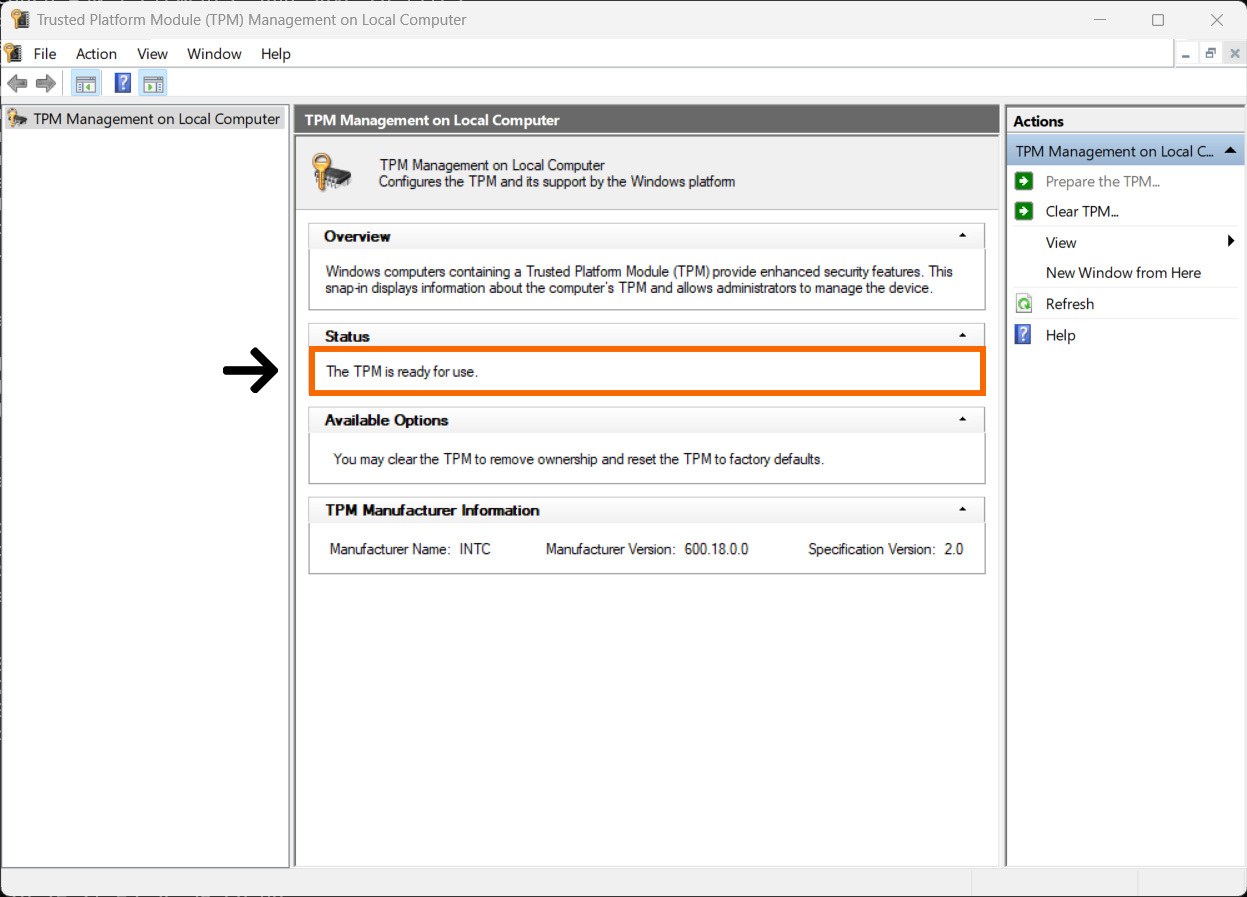
Task: Collapse the Overview section
Action: [962, 236]
